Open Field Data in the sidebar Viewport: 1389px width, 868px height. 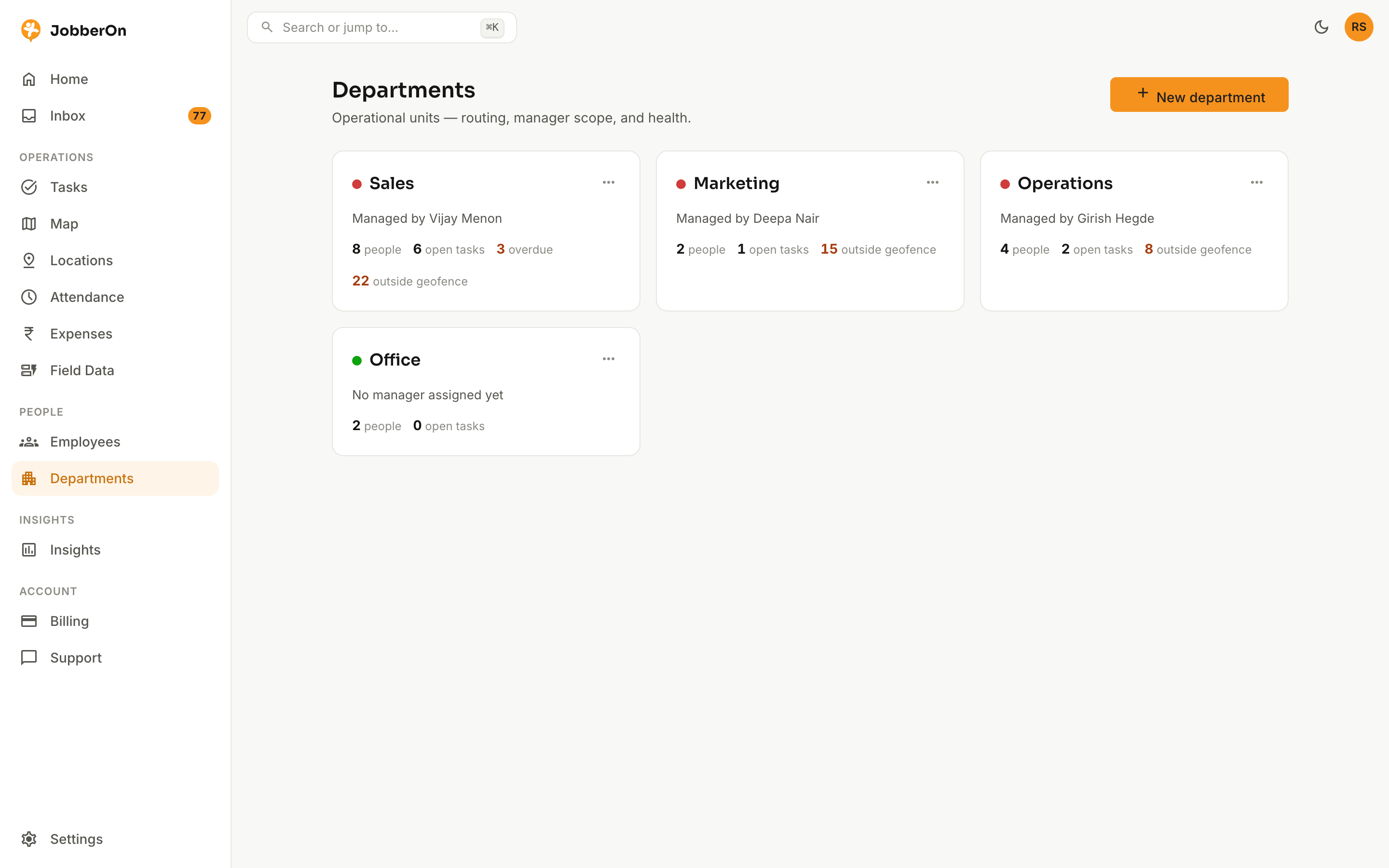coord(115,371)
